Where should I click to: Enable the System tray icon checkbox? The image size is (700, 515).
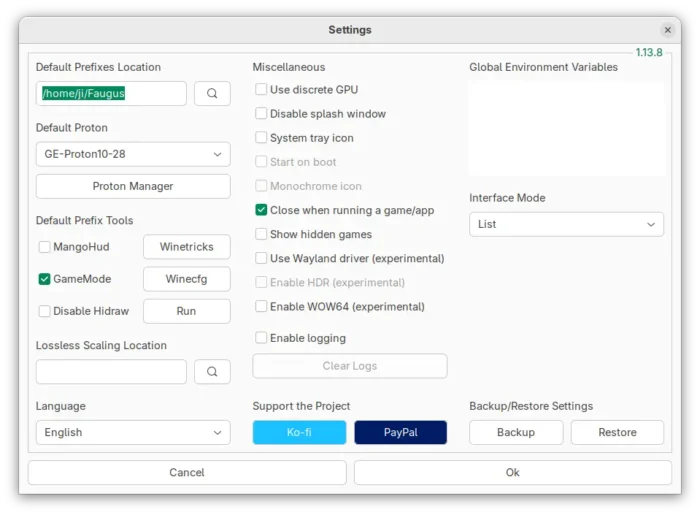(x=261, y=138)
